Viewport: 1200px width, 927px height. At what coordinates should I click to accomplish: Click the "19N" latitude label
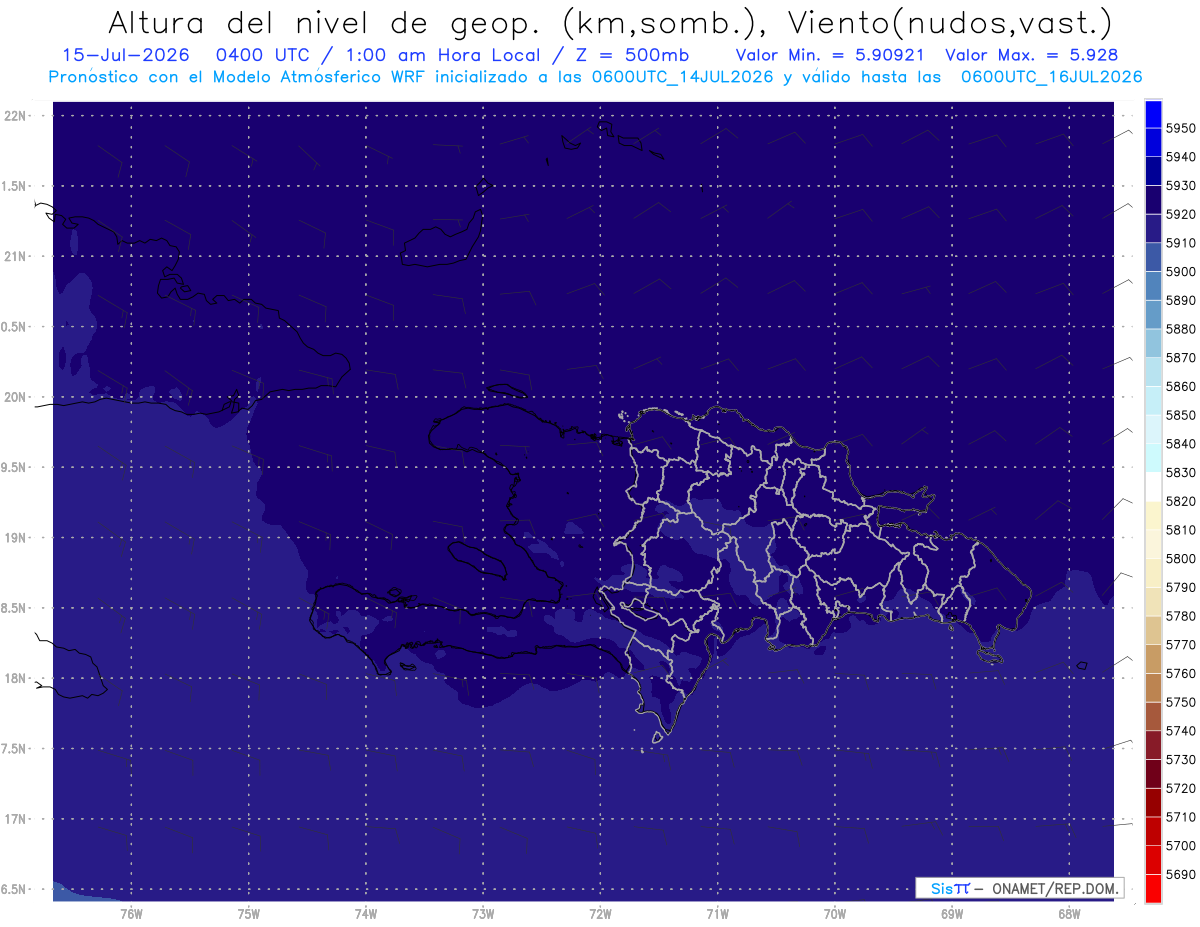14,538
